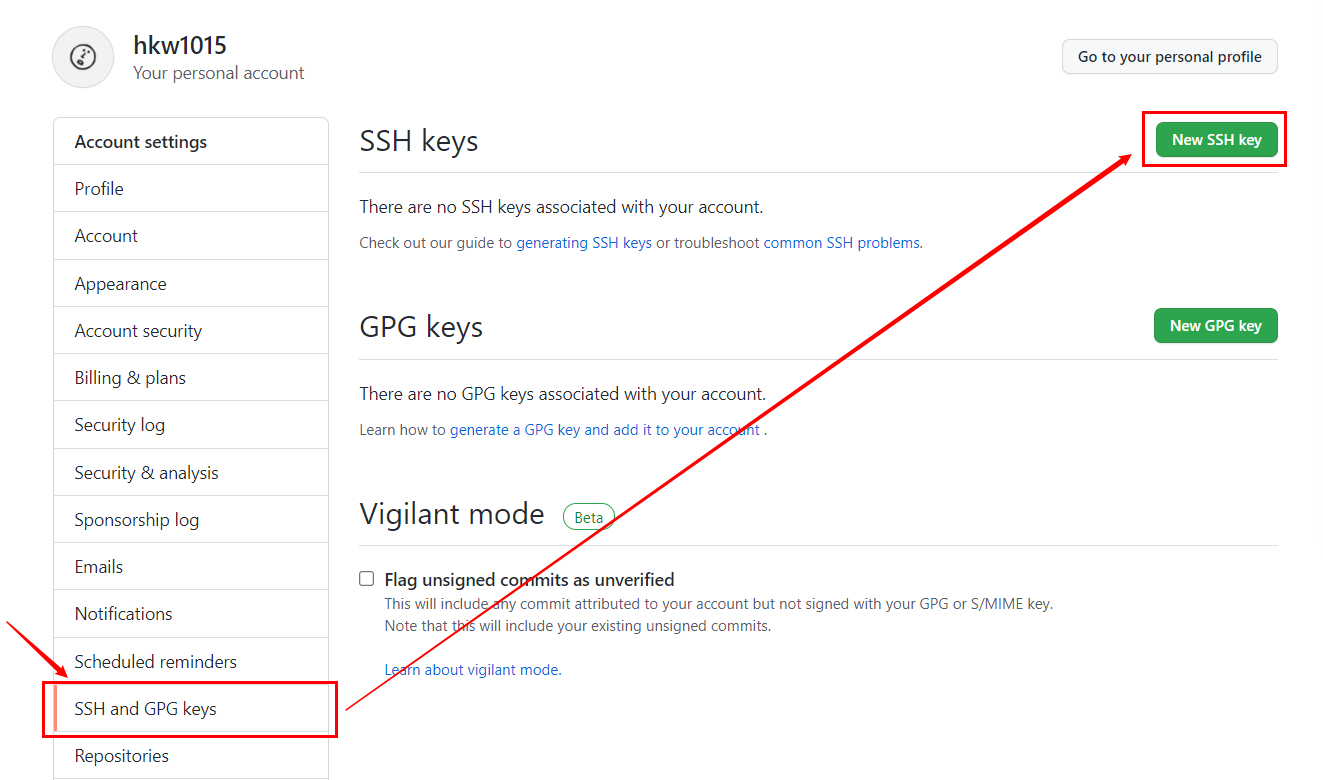1323x780 pixels.
Task: Open Account security settings
Action: point(191,331)
